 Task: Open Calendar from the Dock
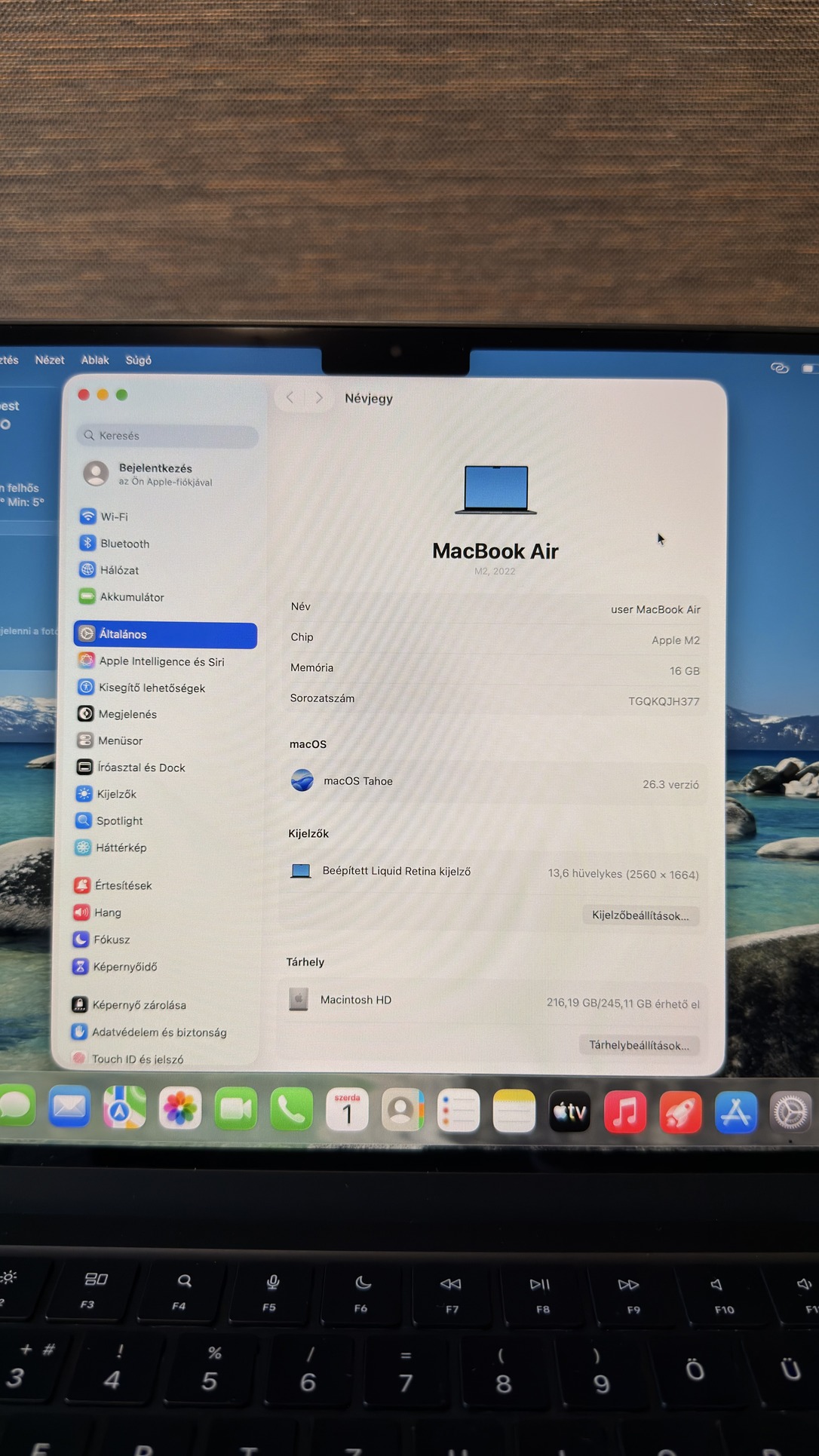click(347, 1110)
